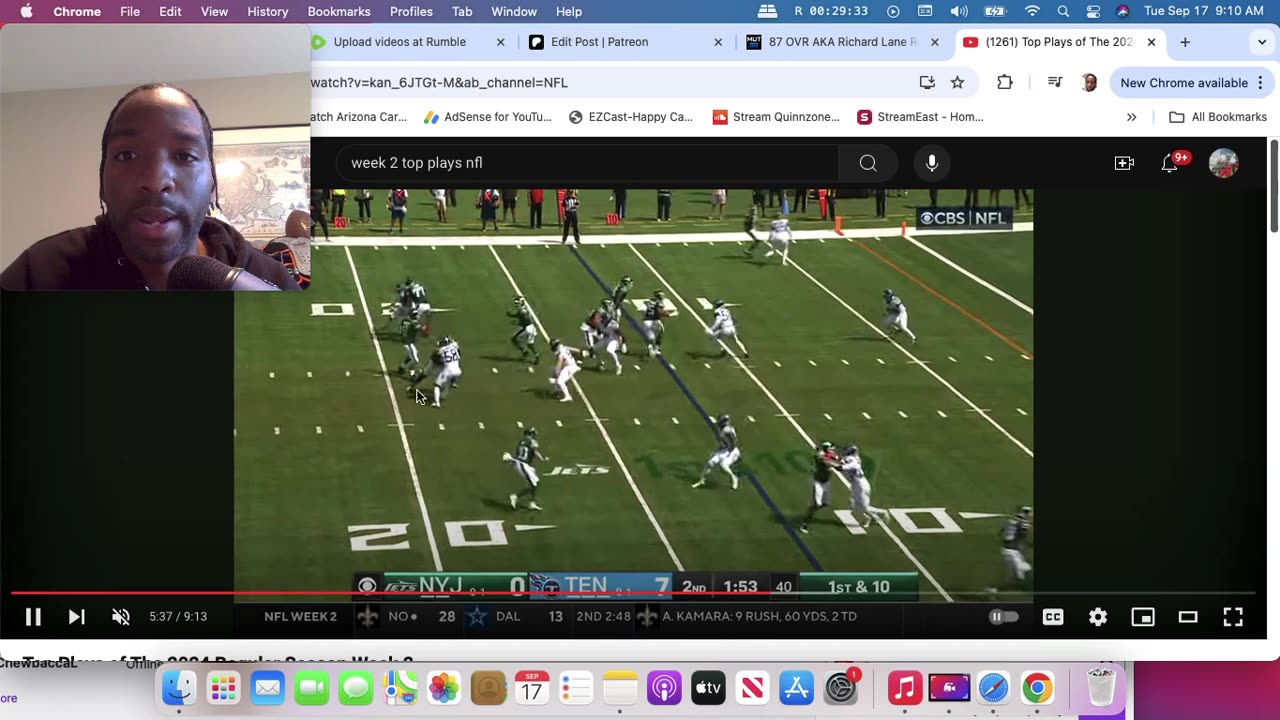Close the Edit Post Patreon tab

pos(718,42)
